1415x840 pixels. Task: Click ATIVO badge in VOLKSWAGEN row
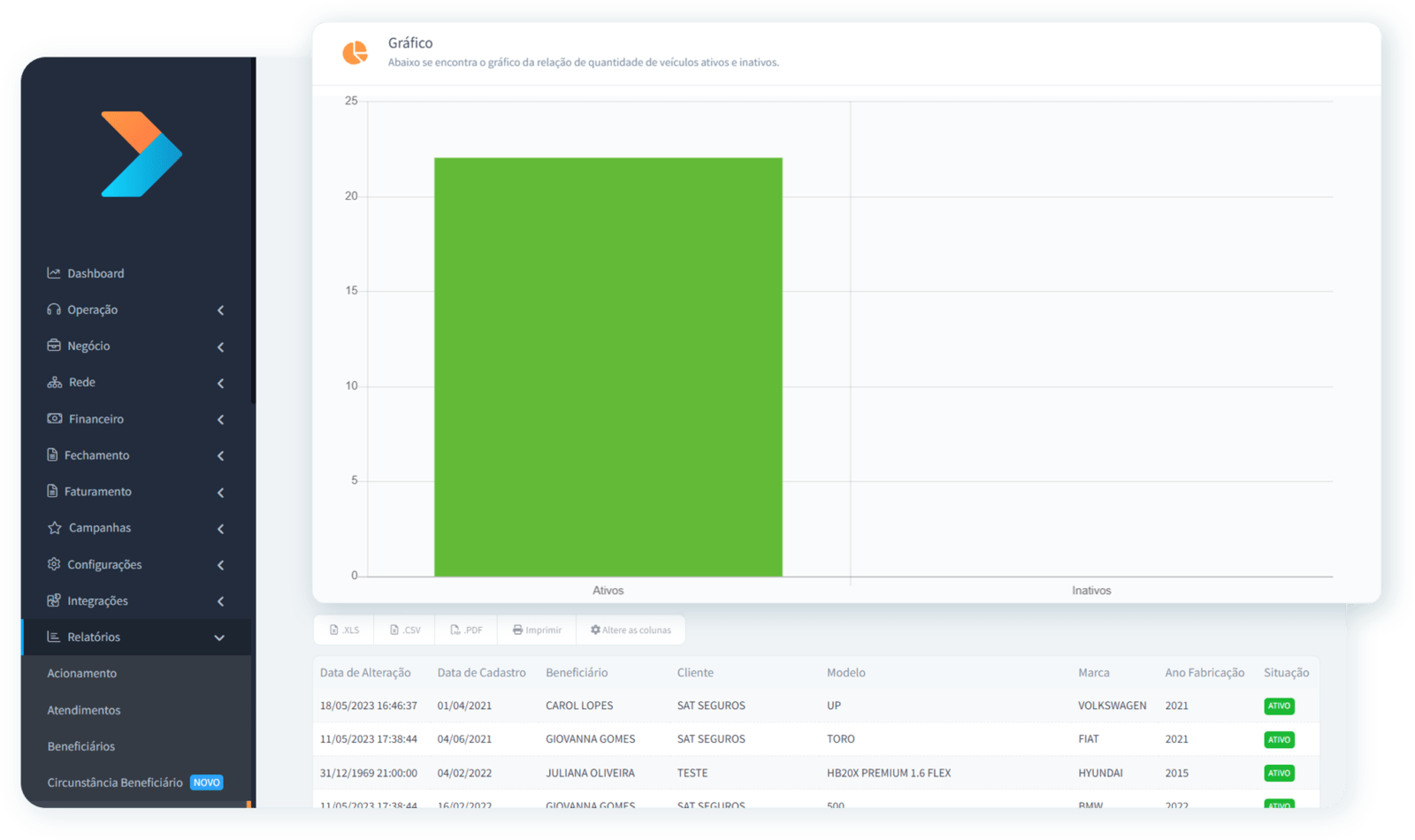1279,706
